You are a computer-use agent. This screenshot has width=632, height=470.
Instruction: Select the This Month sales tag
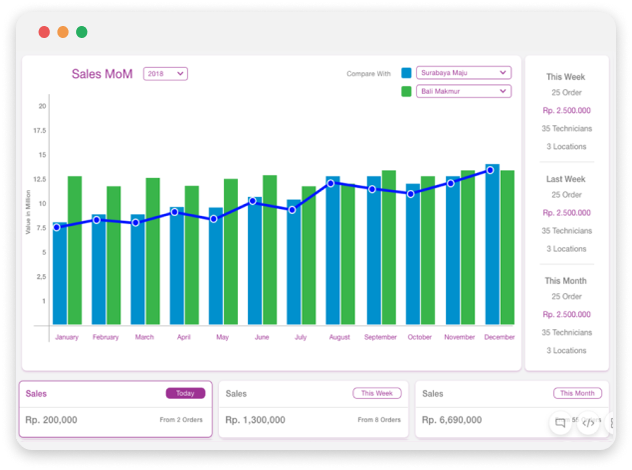tap(579, 393)
